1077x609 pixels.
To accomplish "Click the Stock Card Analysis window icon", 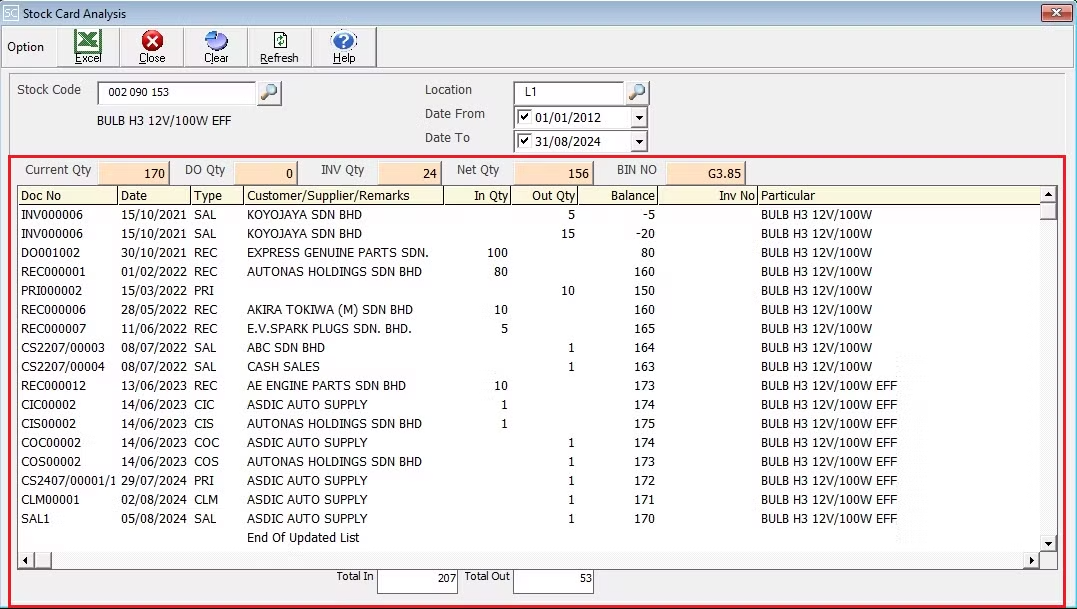I will [x=10, y=13].
